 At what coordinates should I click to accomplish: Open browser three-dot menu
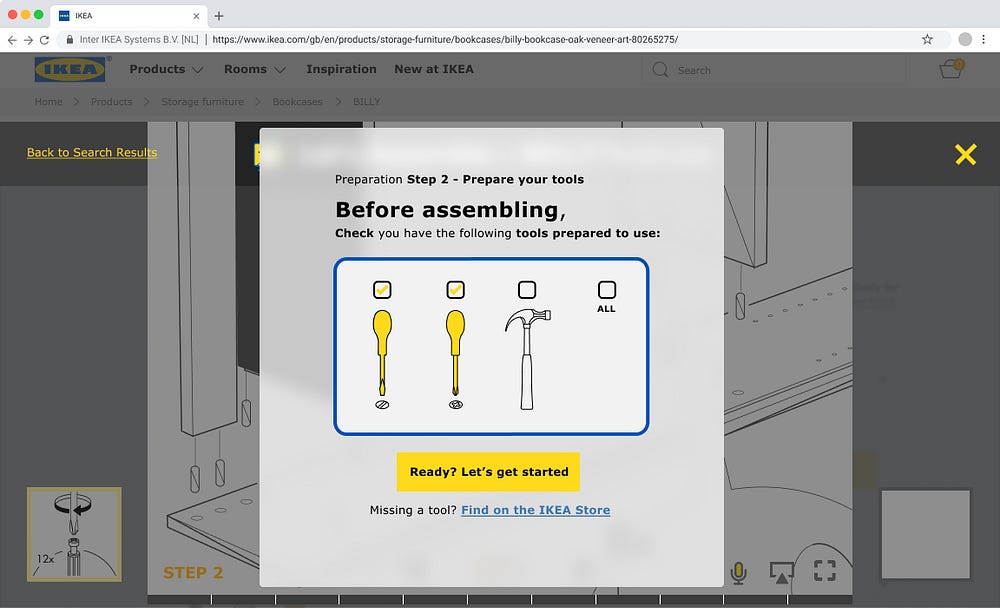[984, 40]
